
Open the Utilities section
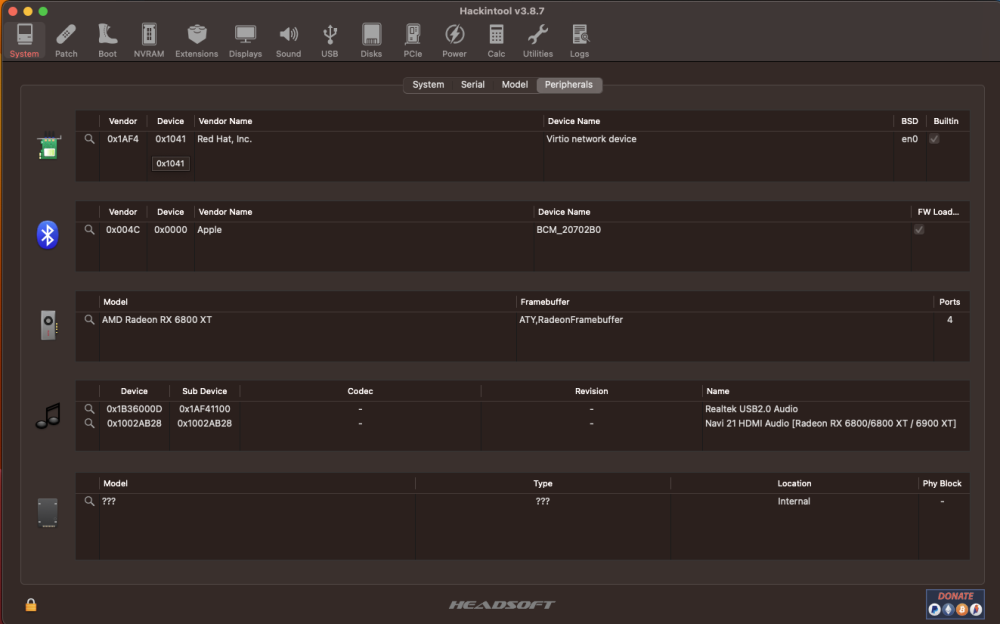pyautogui.click(x=538, y=40)
